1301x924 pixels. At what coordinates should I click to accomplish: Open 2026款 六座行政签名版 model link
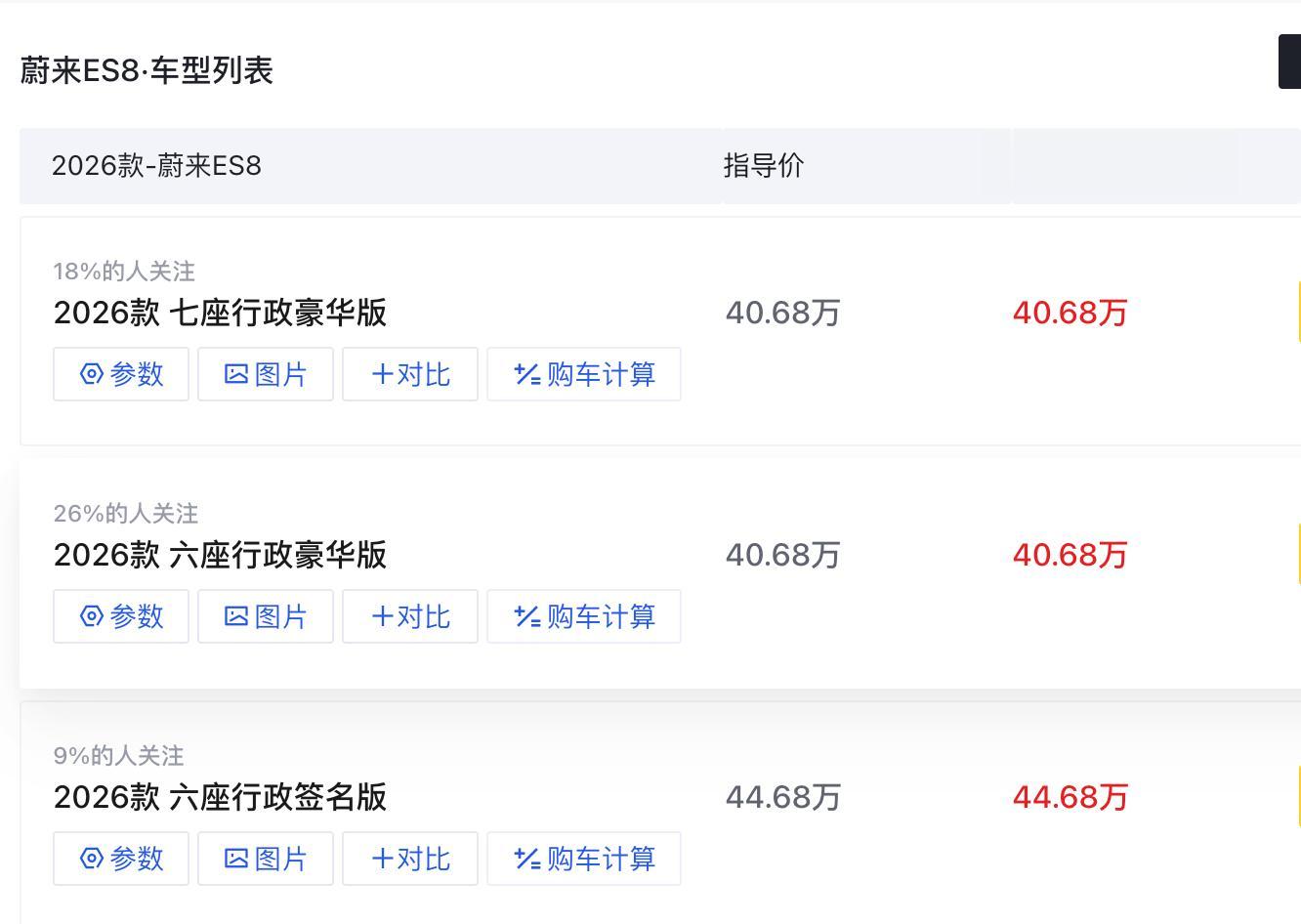220,797
